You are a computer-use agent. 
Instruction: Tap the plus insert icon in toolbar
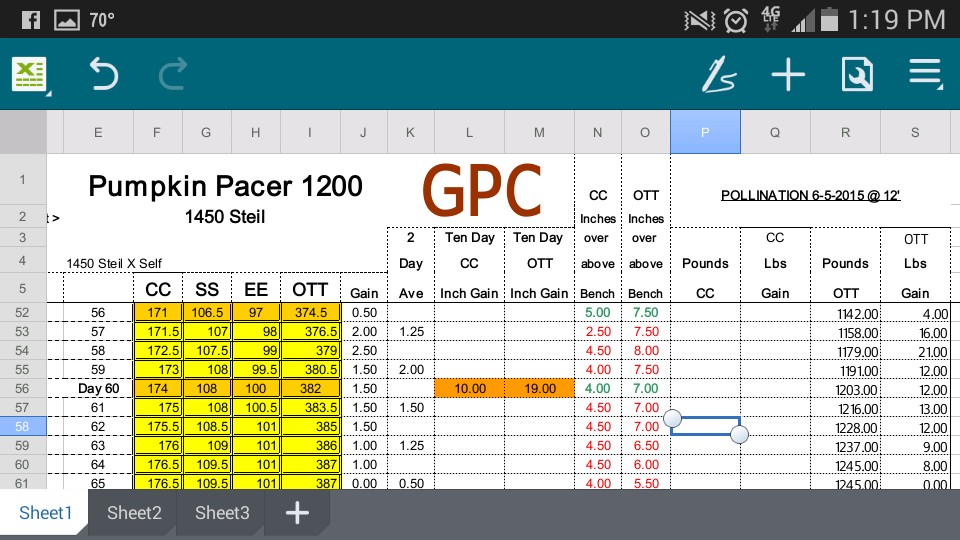click(788, 75)
